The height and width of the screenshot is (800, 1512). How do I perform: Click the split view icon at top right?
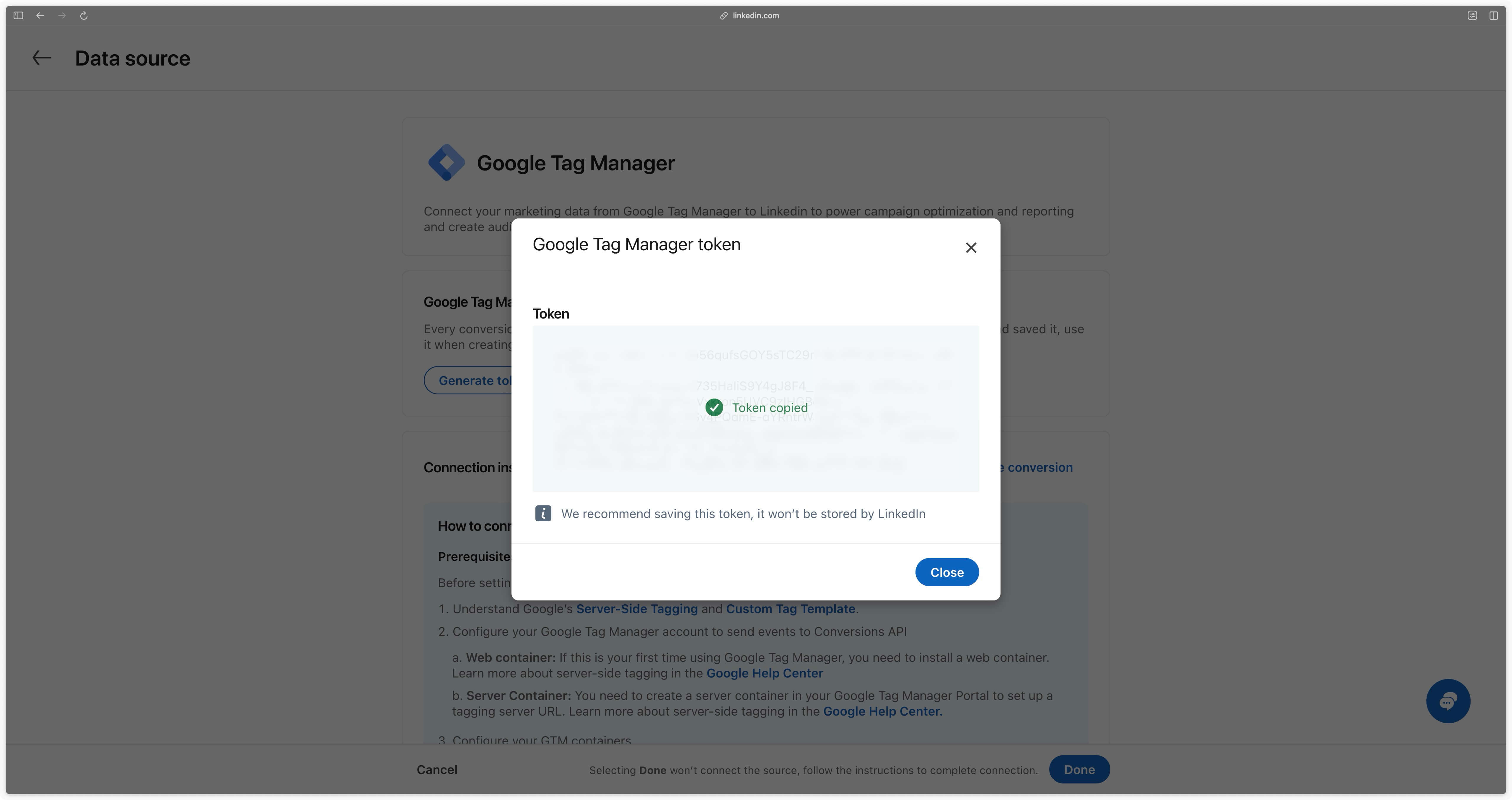pos(1493,16)
